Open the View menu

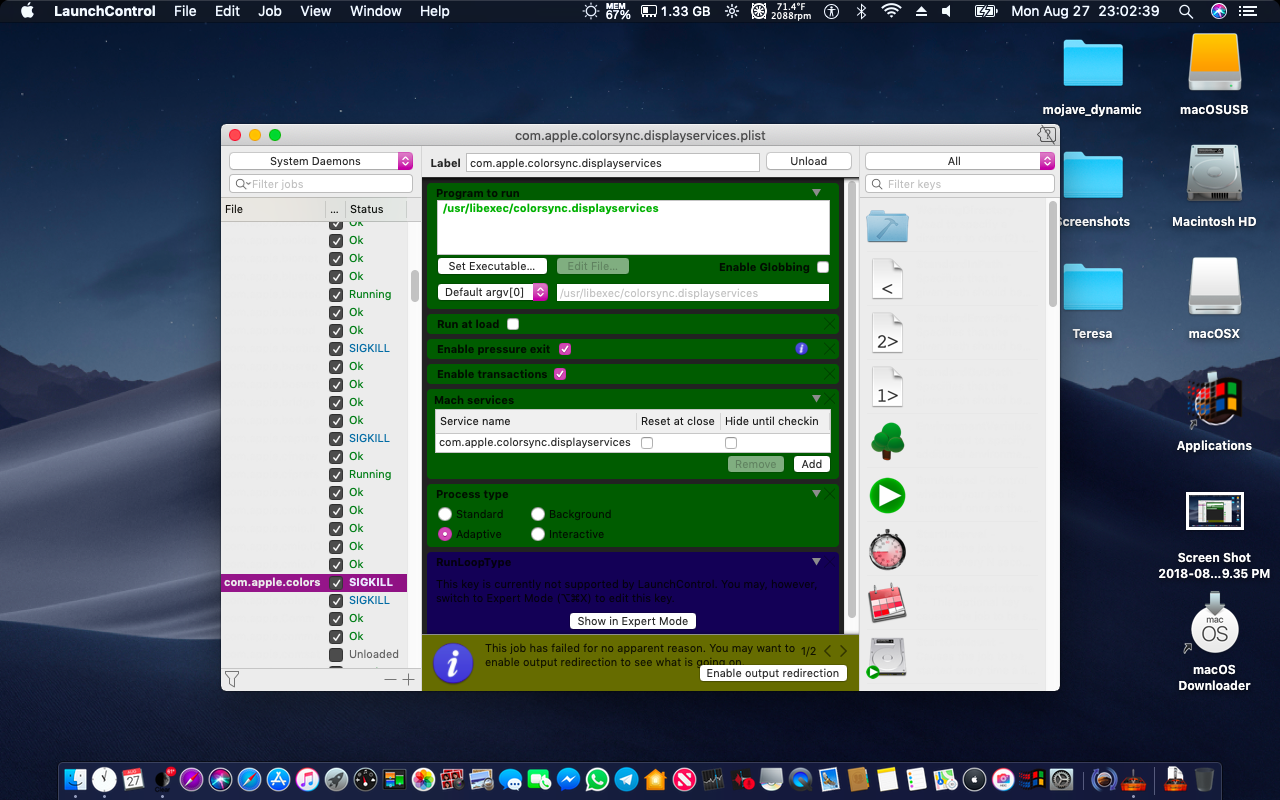pos(316,11)
